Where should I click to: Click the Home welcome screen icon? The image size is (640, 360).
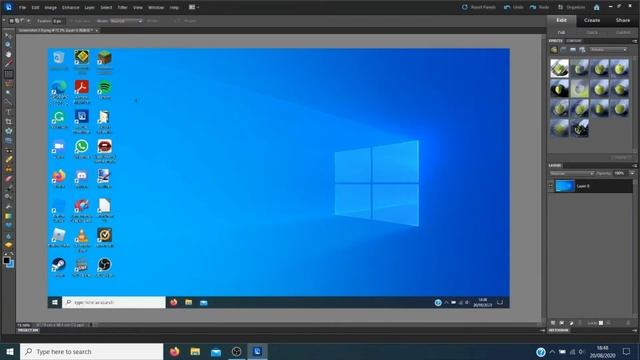coord(597,7)
